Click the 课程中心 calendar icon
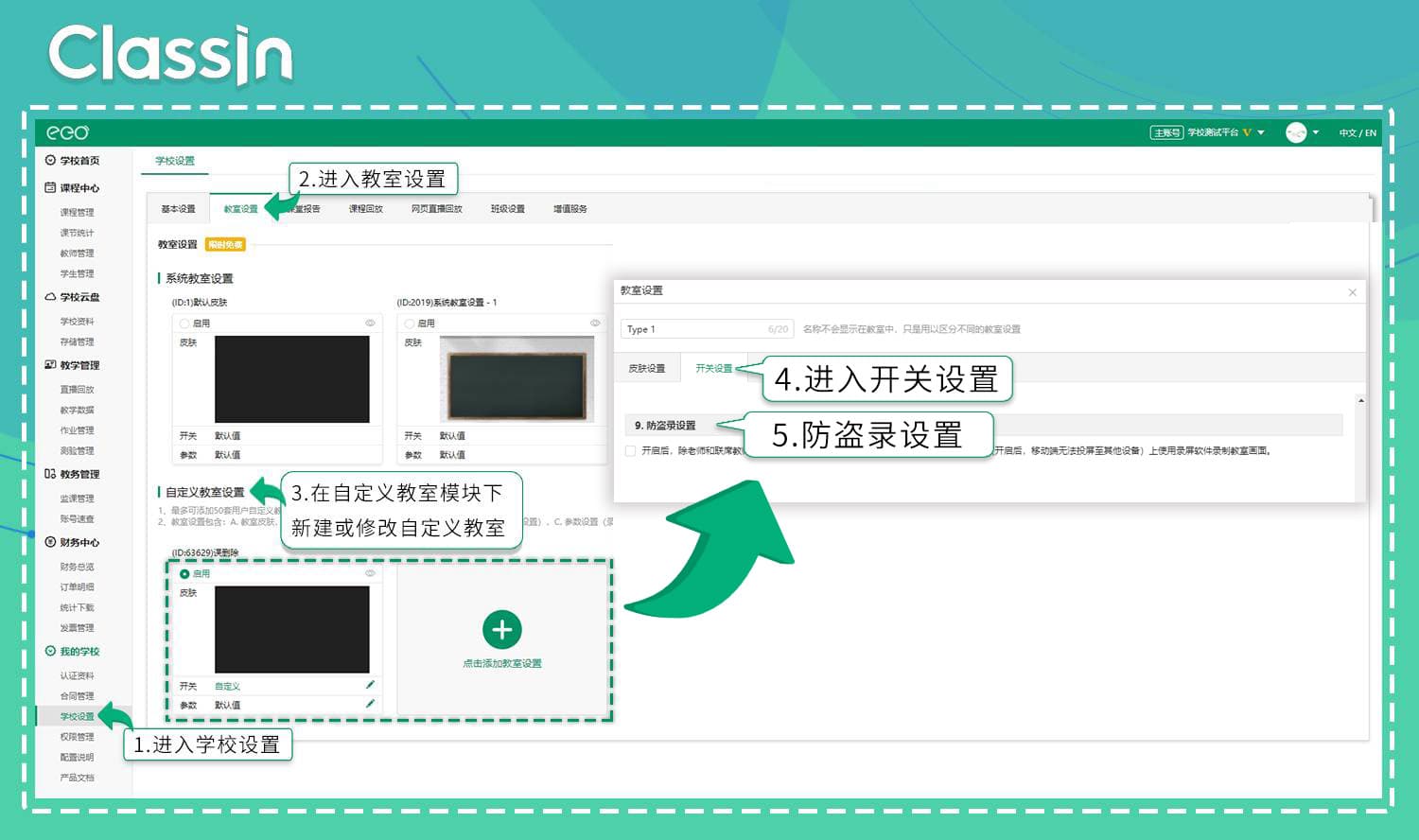1419x840 pixels. (50, 187)
